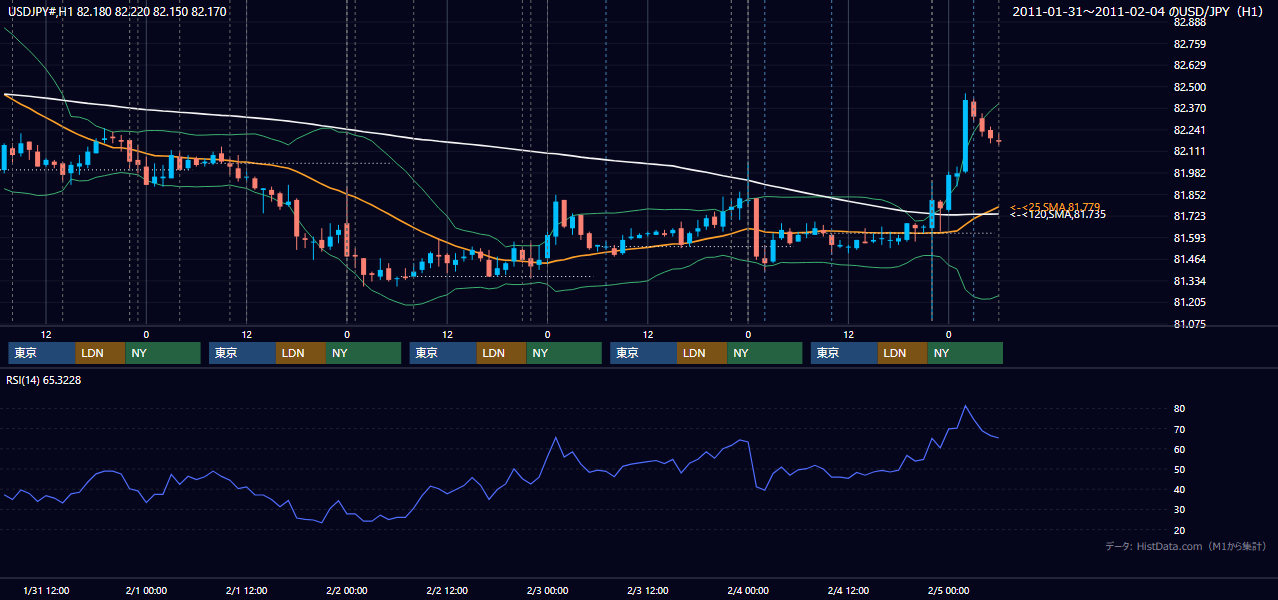This screenshot has width=1278, height=600.
Task: Click the 2/3 12:00 time axis label
Action: tap(647, 591)
